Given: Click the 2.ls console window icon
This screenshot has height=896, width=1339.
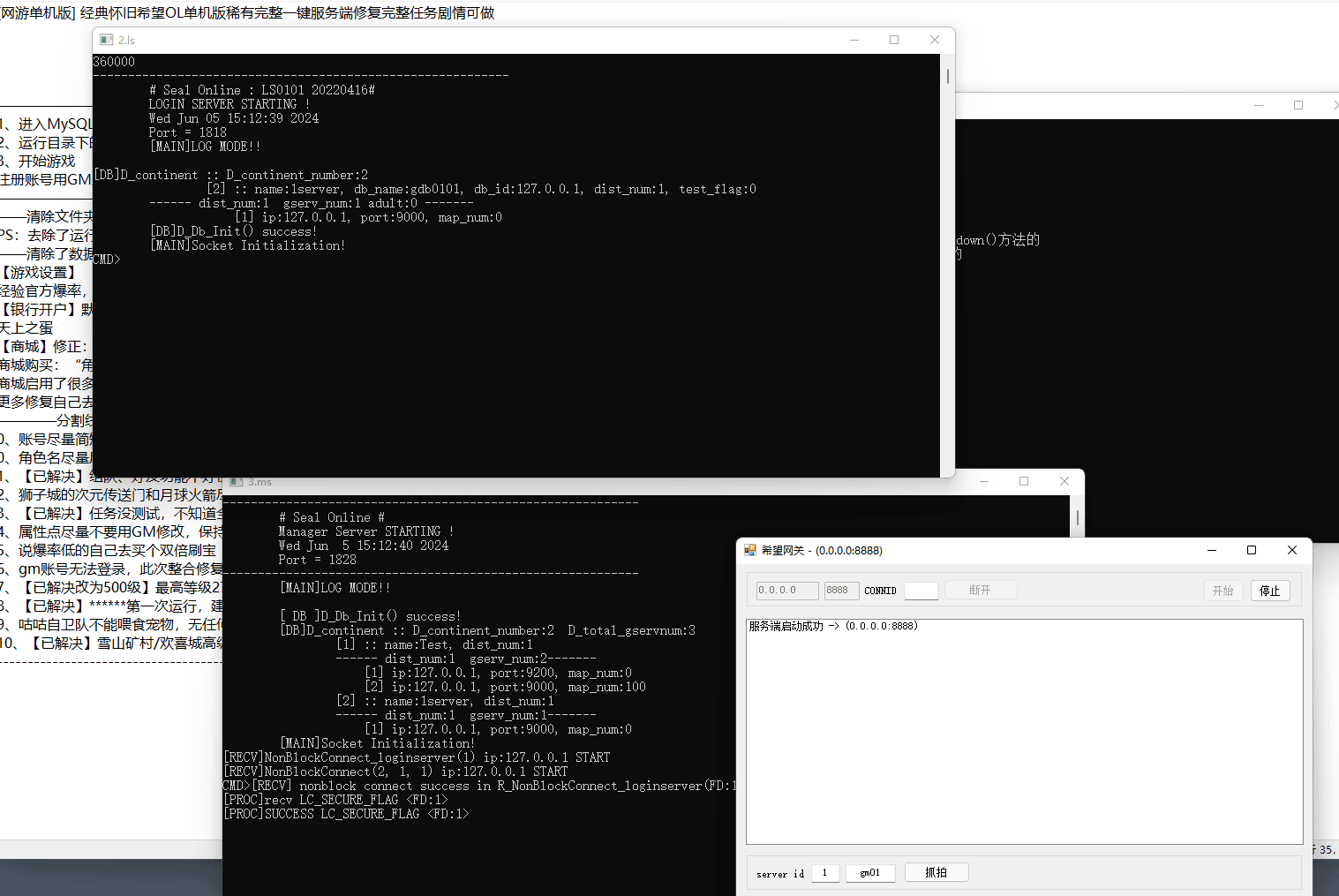Looking at the screenshot, I should point(107,40).
